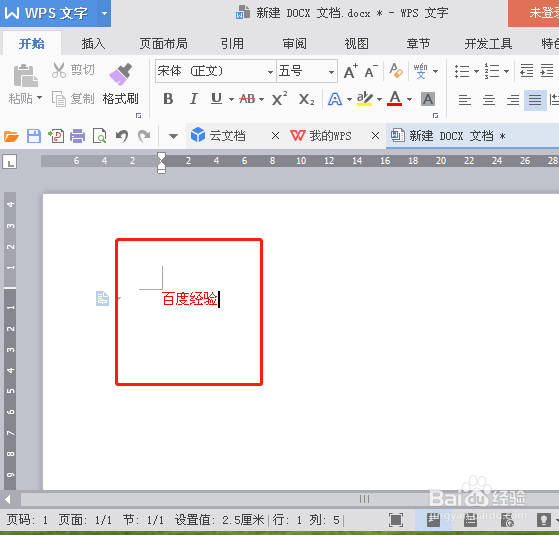Screen dimensions: 559x535
Task: Open the font dialog launcher
Action: point(435,115)
